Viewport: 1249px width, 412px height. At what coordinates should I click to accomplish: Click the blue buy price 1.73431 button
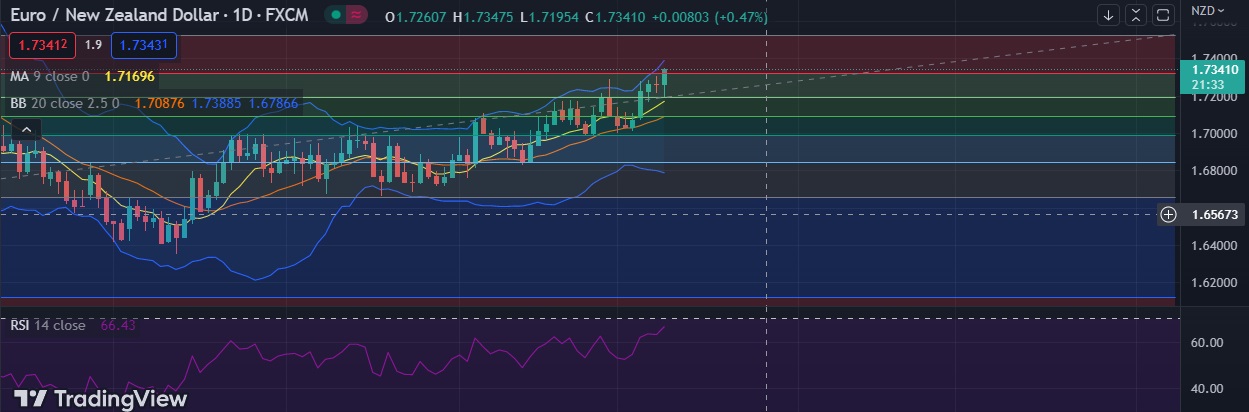click(x=145, y=45)
